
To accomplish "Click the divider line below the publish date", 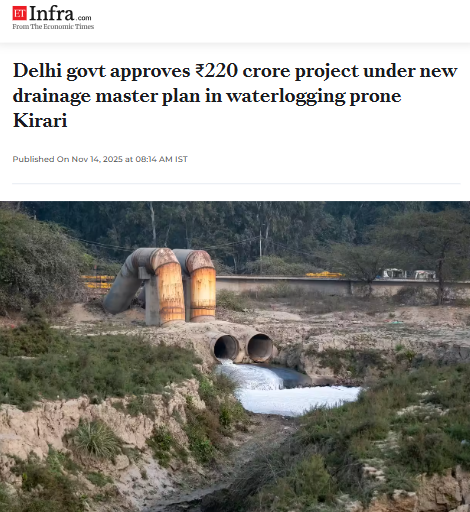I will coord(236,183).
